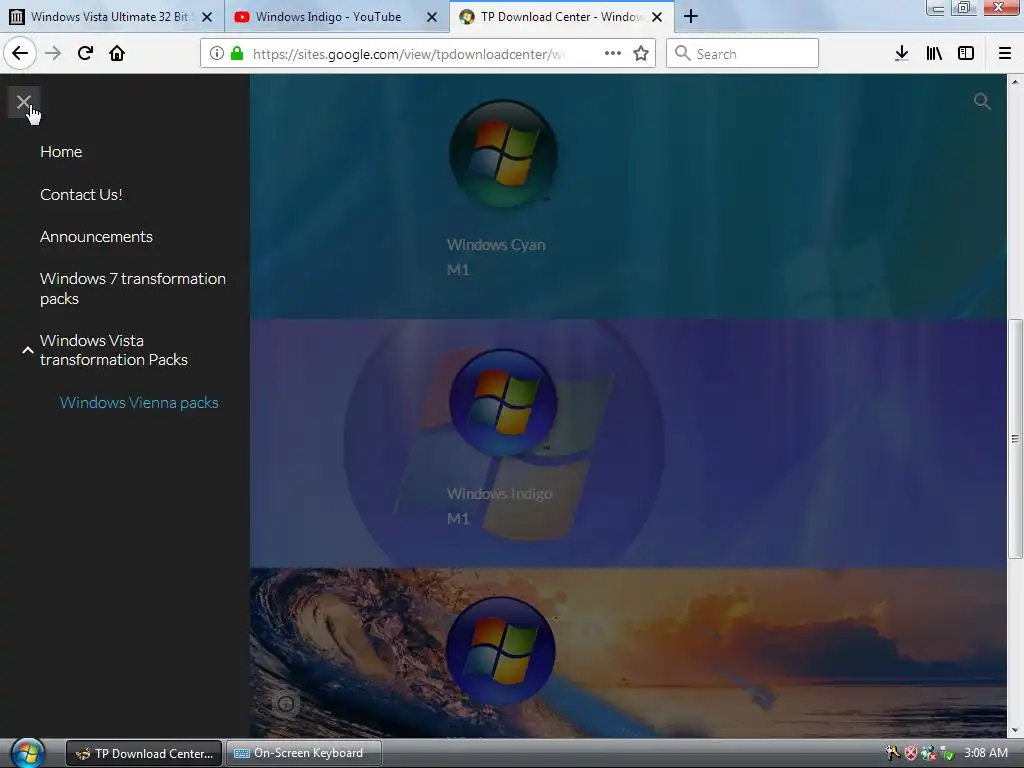Click the vertical scrollbar thumb

tap(1014, 439)
